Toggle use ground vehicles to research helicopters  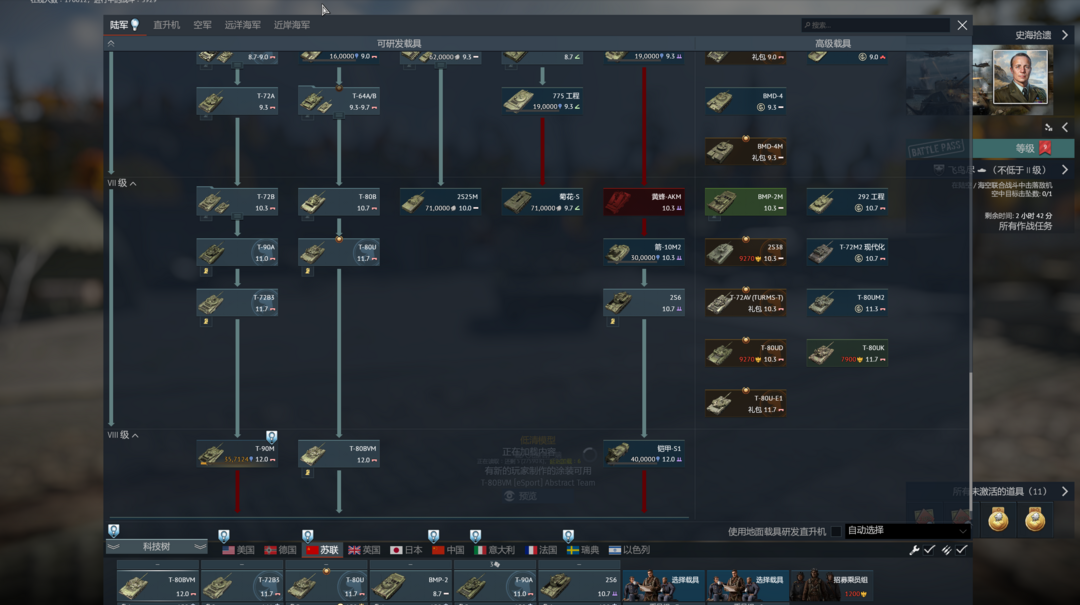[x=835, y=531]
